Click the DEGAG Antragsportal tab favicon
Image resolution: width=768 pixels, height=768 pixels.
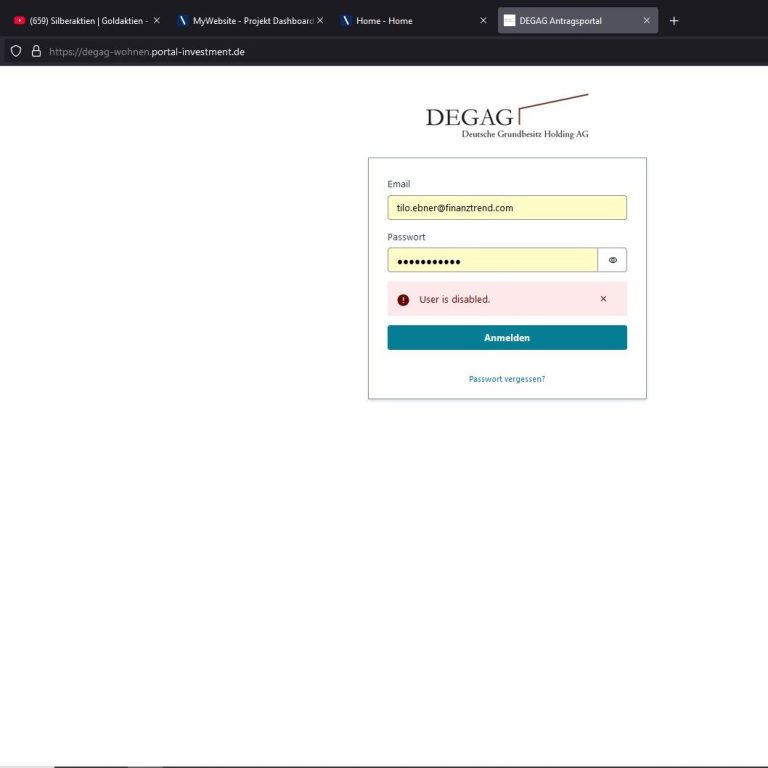[509, 21]
